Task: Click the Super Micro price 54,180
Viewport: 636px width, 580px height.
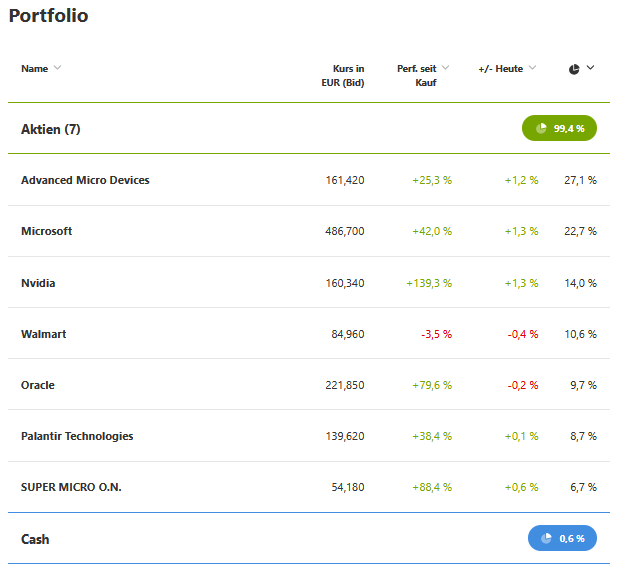Action: point(348,487)
